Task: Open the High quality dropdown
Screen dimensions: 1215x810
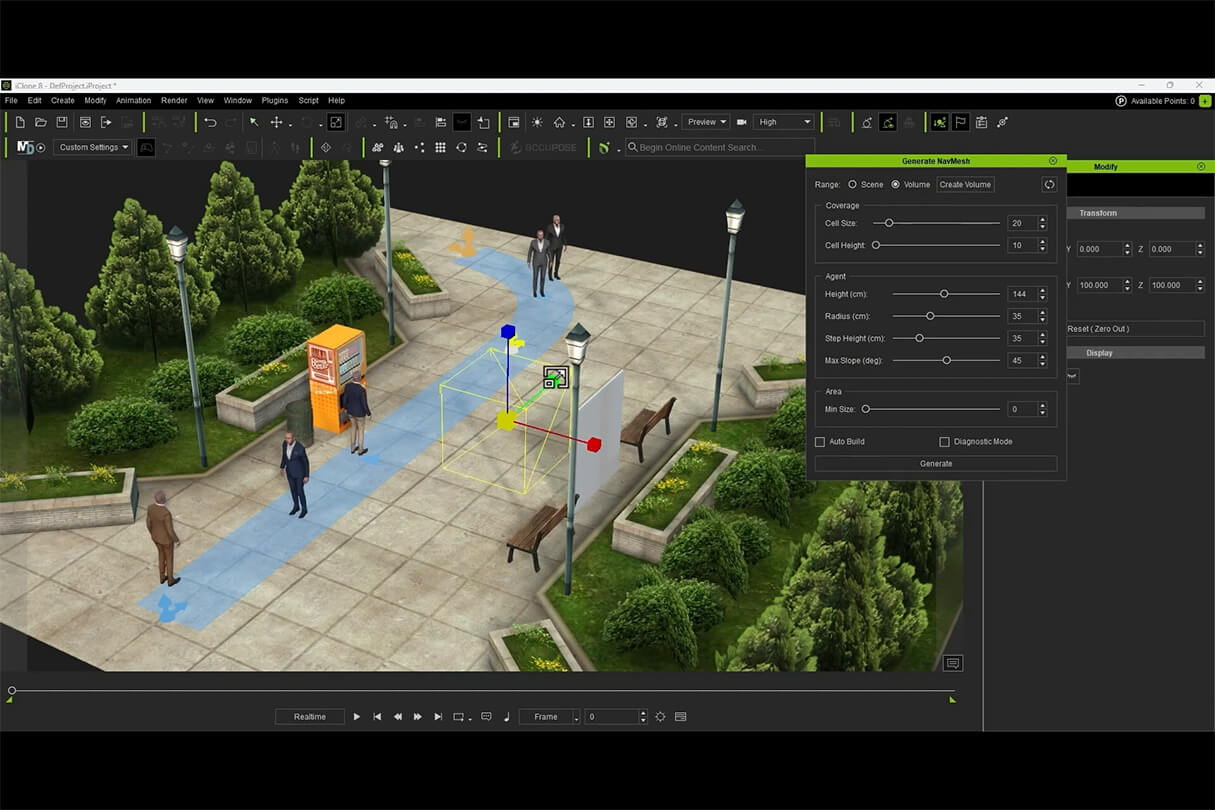Action: click(x=784, y=122)
